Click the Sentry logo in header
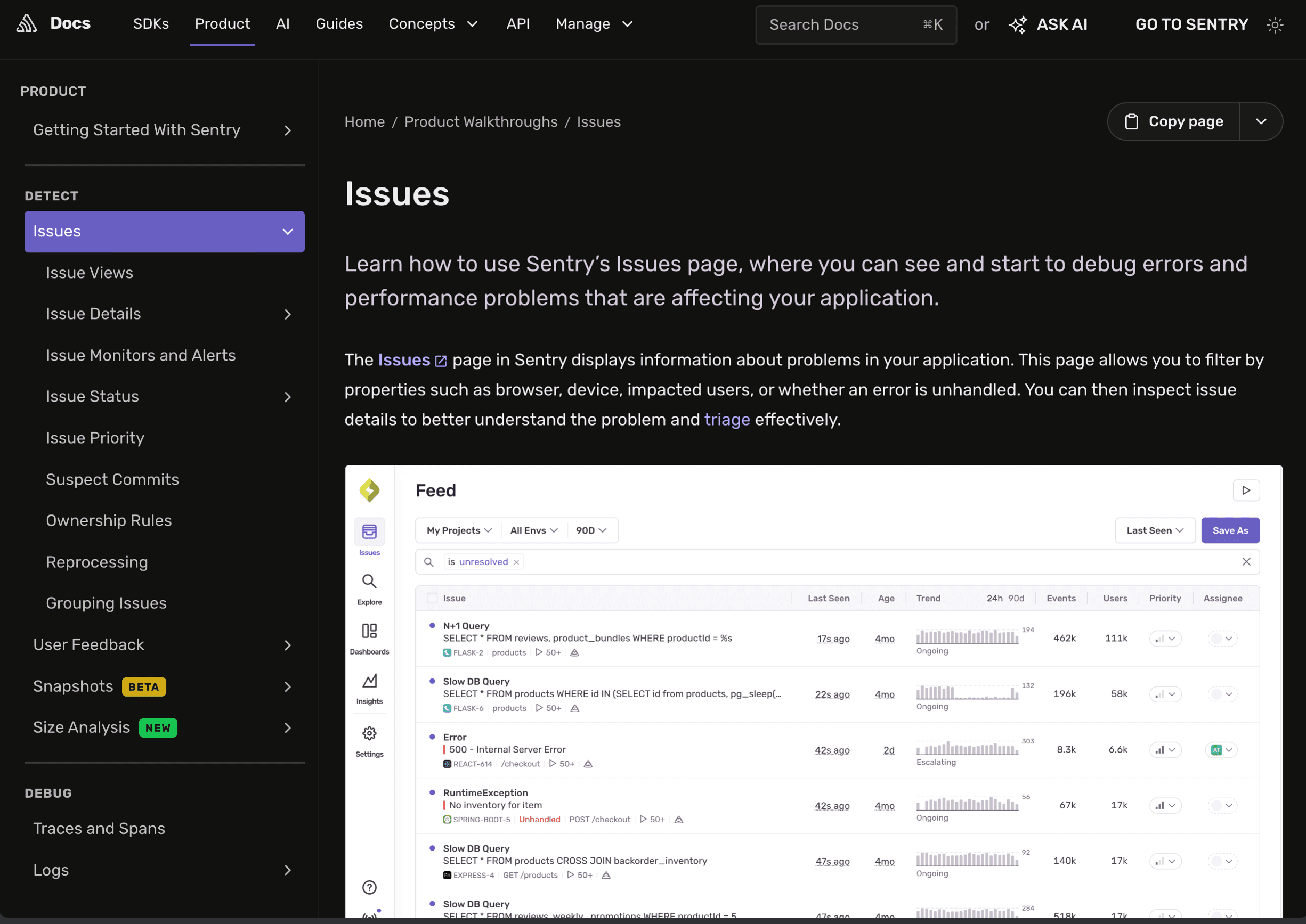 (x=26, y=24)
